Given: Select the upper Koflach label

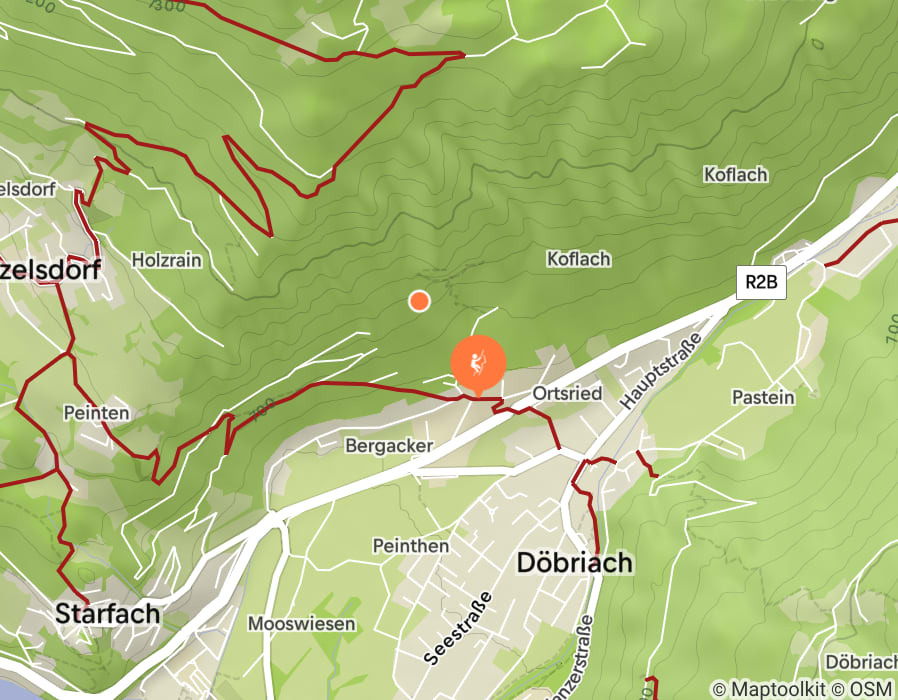Looking at the screenshot, I should coord(735,175).
